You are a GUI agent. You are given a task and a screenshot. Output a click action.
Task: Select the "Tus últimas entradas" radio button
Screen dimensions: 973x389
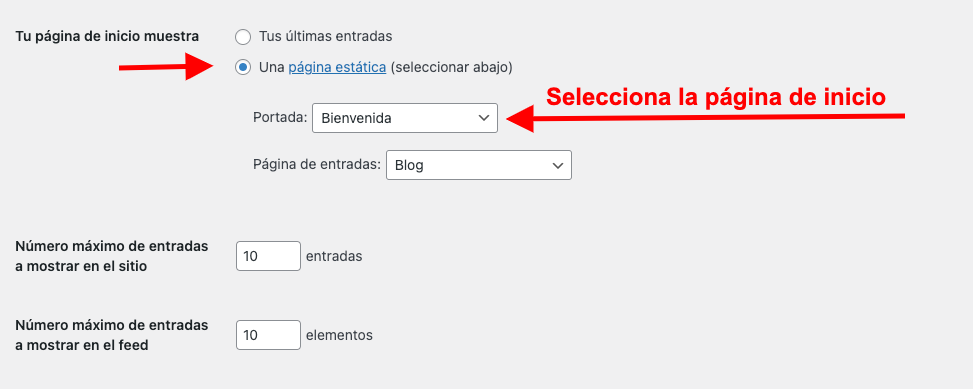(243, 37)
